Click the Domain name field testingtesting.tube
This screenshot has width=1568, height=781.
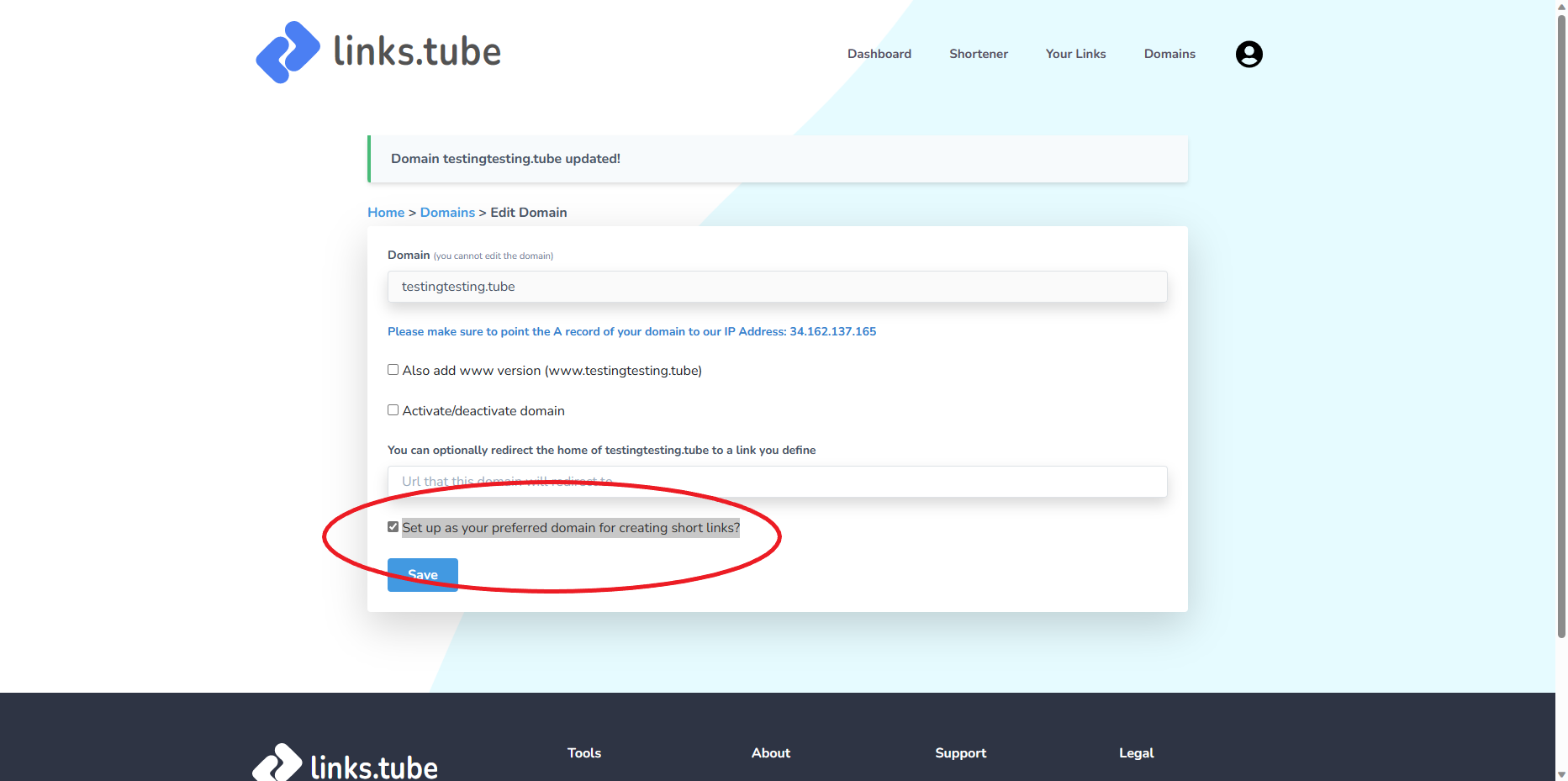click(x=777, y=287)
